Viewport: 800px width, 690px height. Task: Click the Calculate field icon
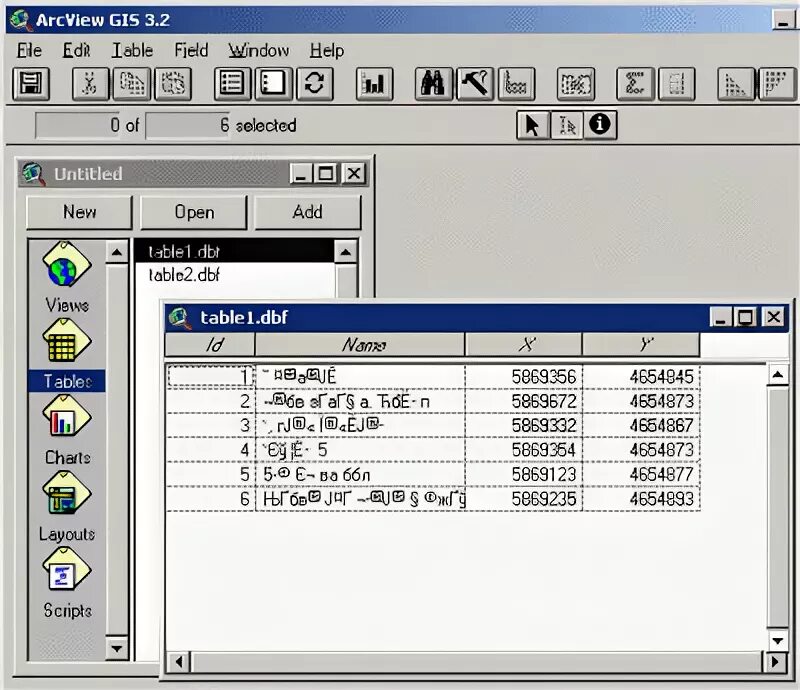pos(677,84)
